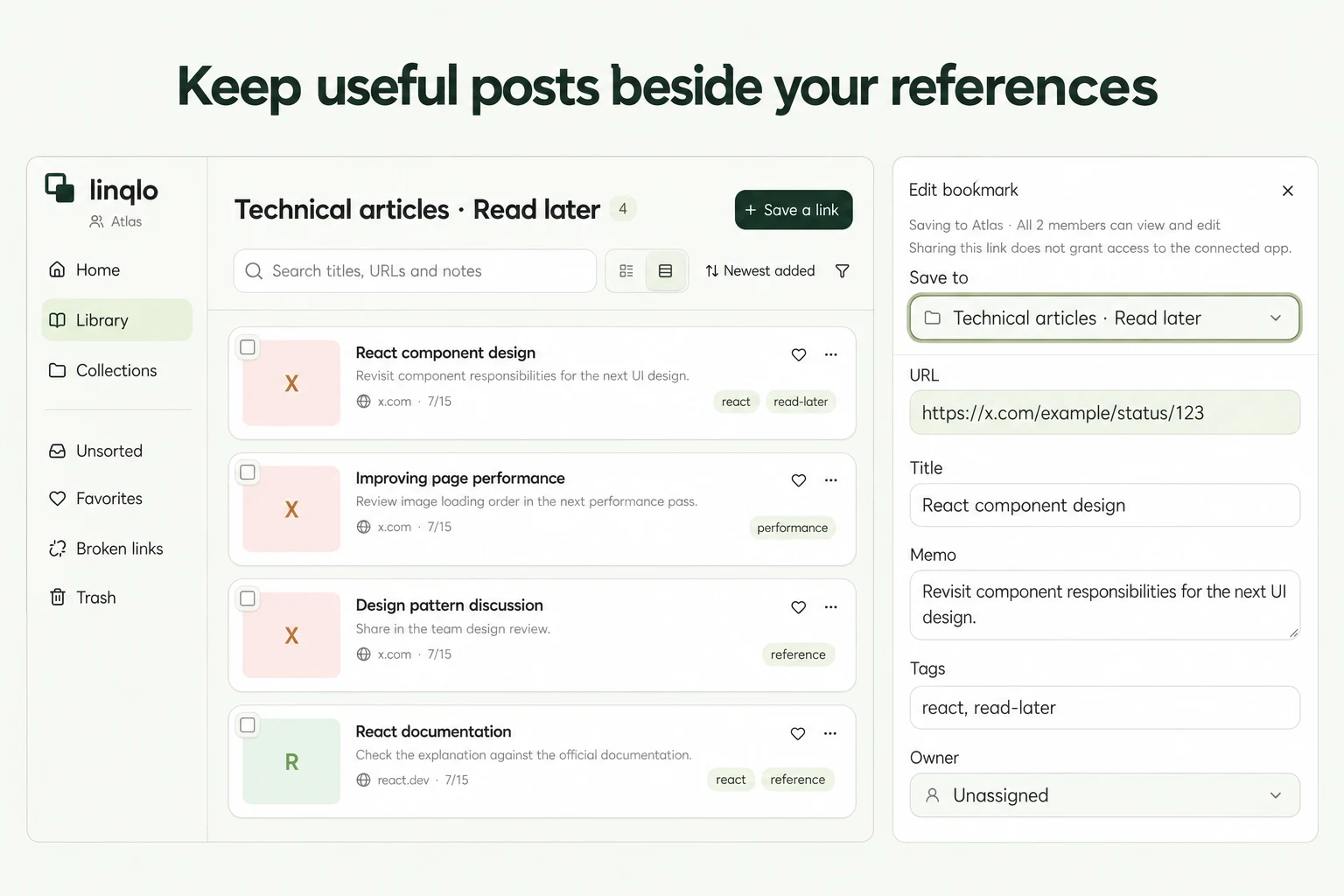The image size is (1344, 896).
Task: Open more options for Design pattern discussion
Action: tap(830, 607)
